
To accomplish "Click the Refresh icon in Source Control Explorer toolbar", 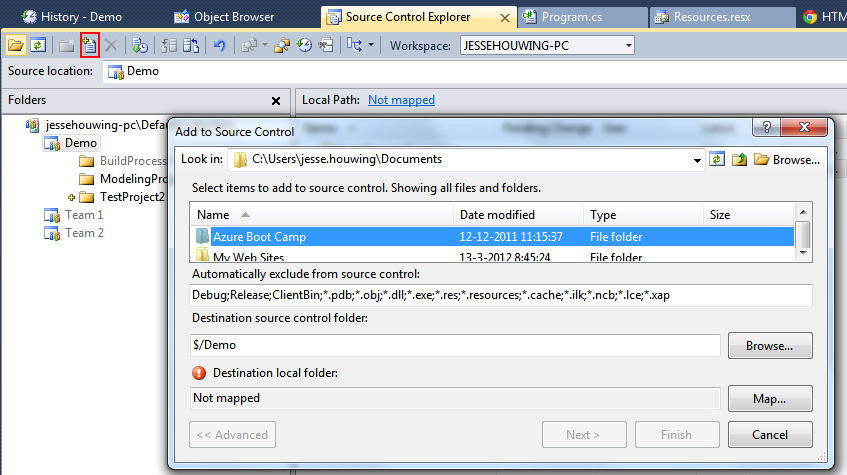I will [x=38, y=45].
